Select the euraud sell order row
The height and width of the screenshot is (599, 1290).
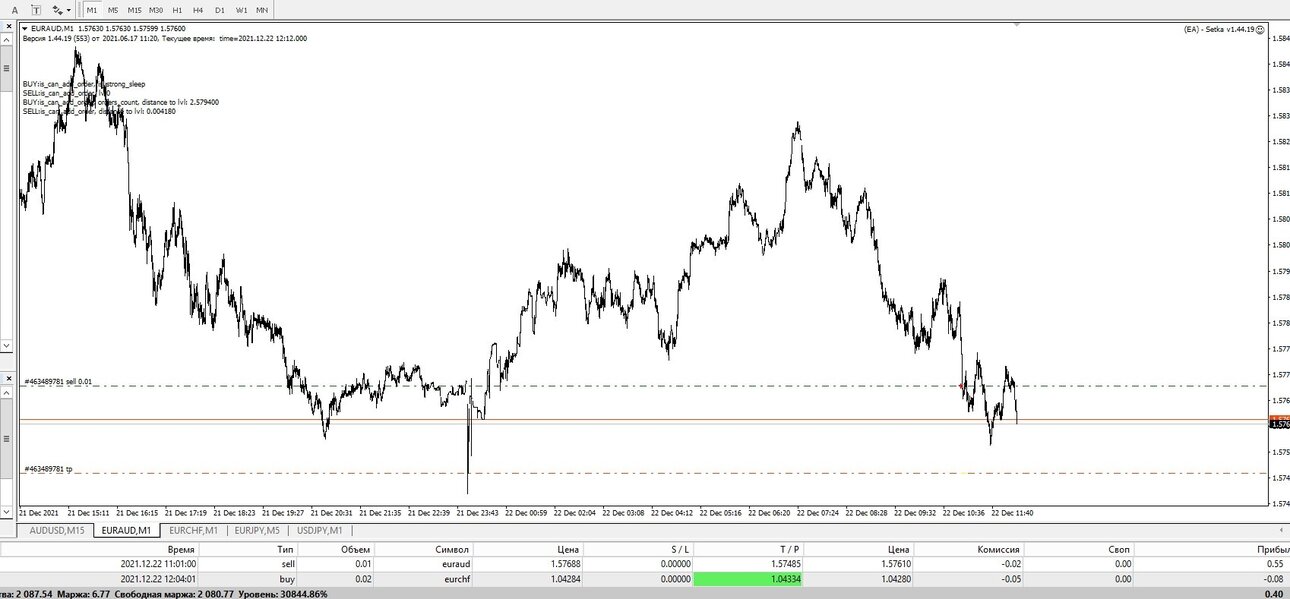point(645,564)
